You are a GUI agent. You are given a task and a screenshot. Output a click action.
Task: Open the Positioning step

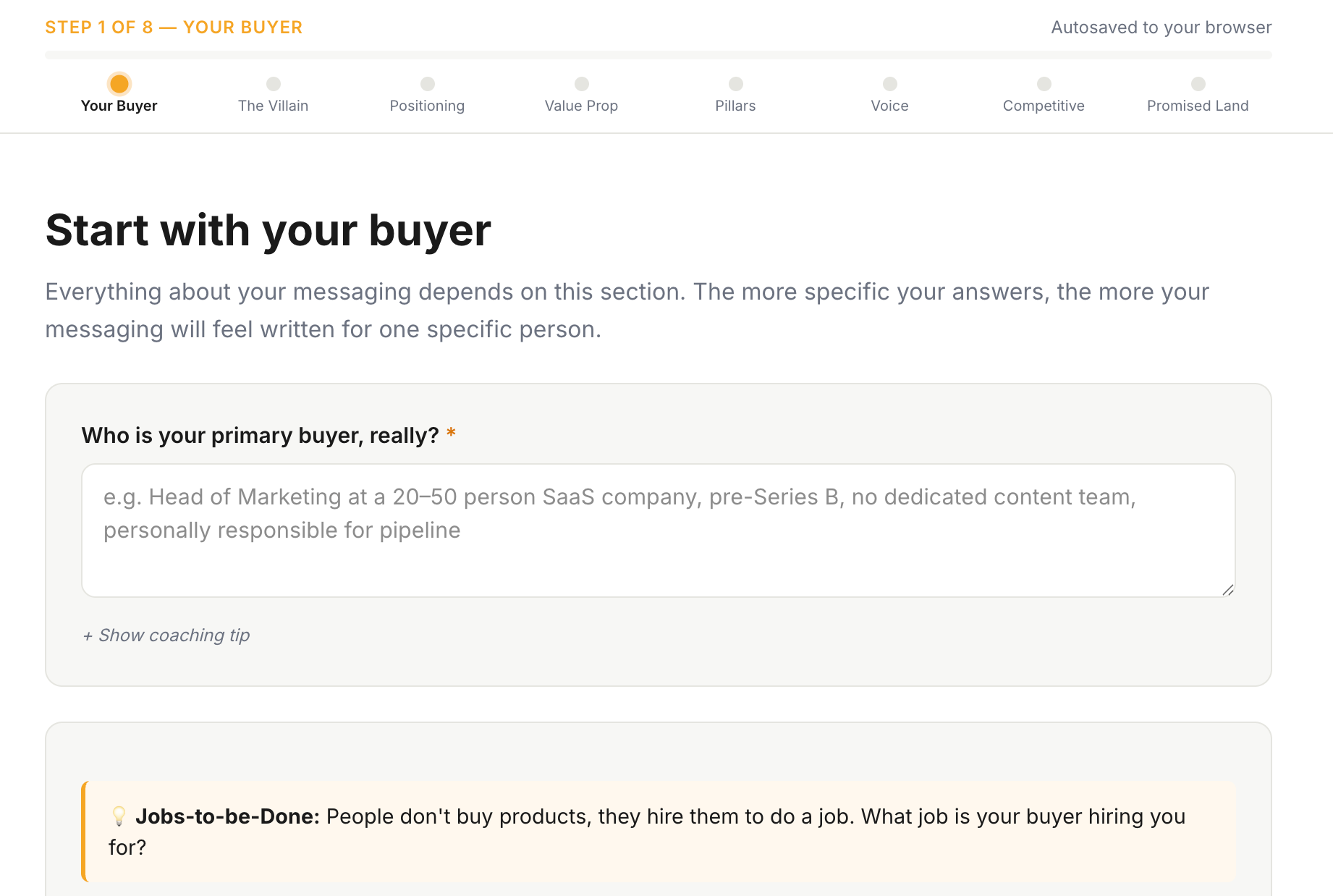[x=427, y=94]
